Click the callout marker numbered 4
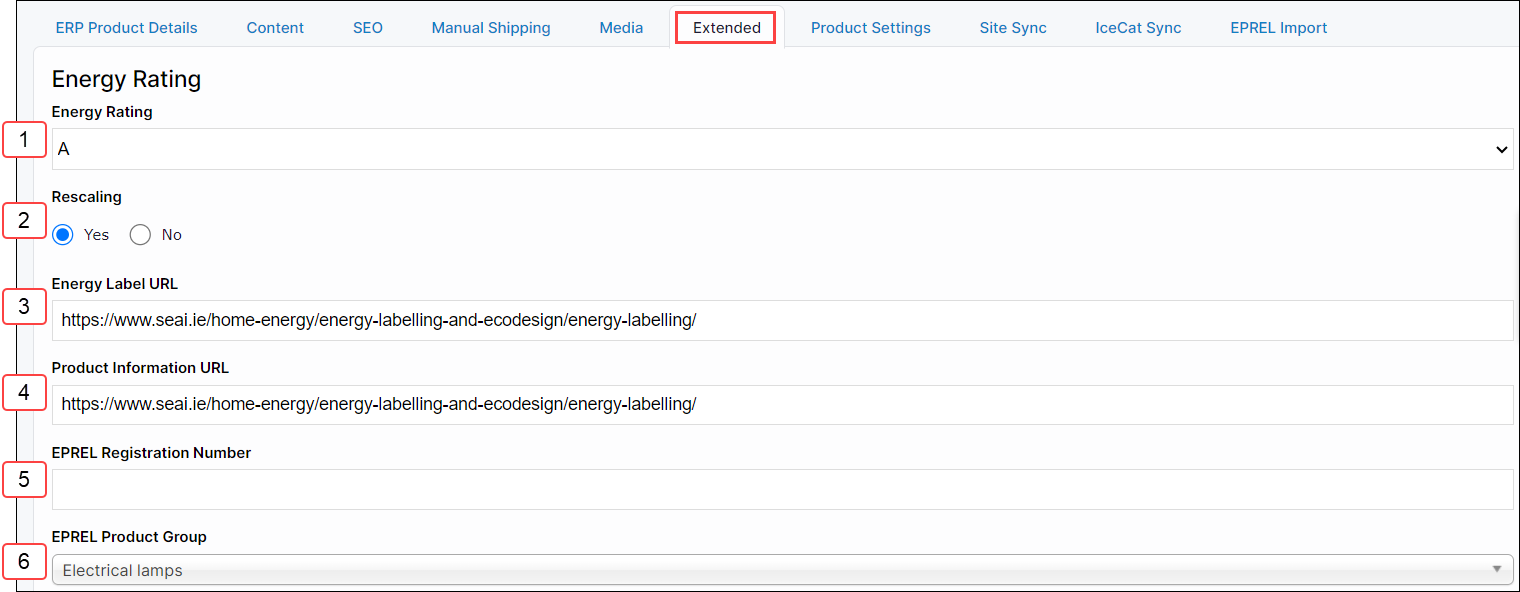1520x592 pixels. 25,393
